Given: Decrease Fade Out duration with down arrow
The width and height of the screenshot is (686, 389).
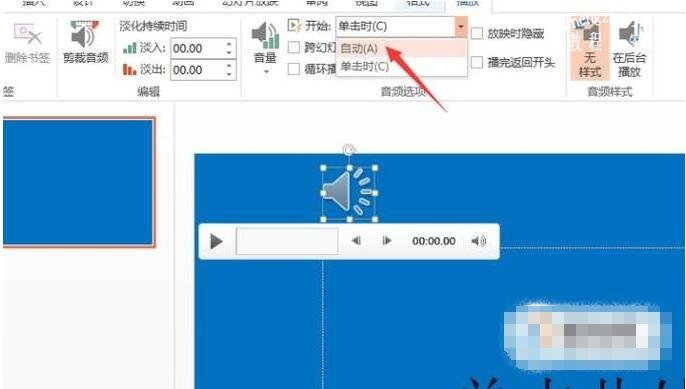Looking at the screenshot, I should 230,75.
